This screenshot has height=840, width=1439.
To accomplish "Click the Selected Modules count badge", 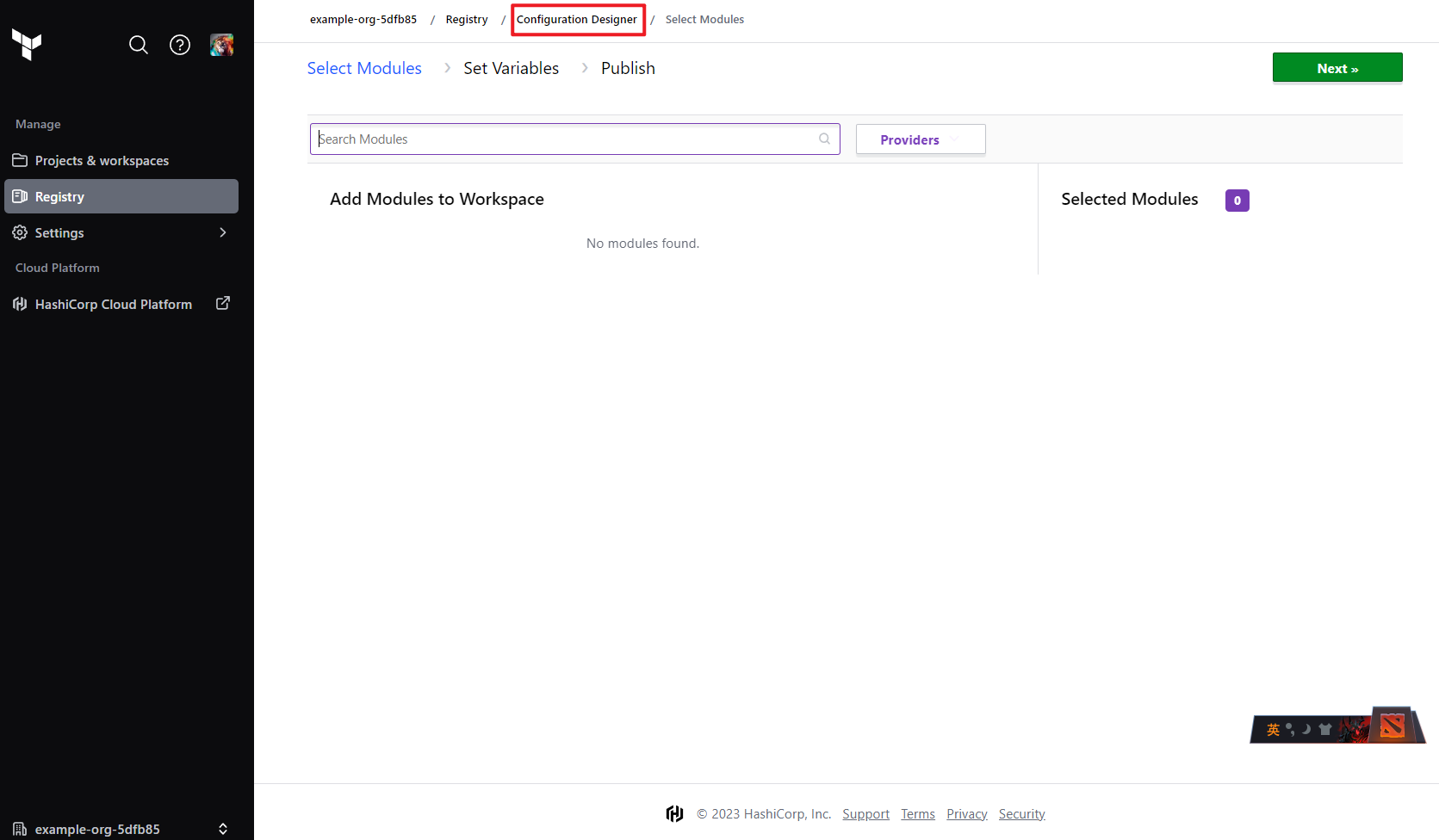I will (x=1237, y=201).
